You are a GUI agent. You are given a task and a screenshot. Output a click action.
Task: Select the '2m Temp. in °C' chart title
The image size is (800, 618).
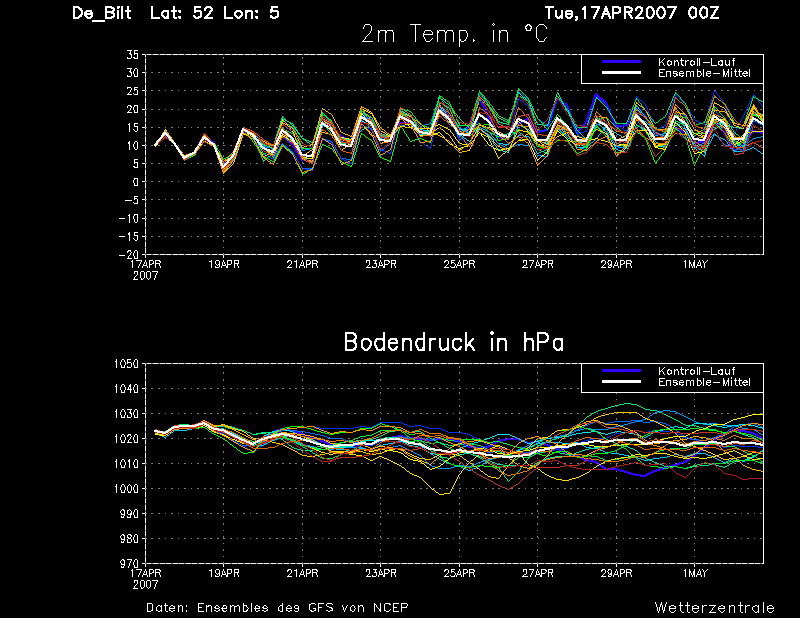click(453, 34)
